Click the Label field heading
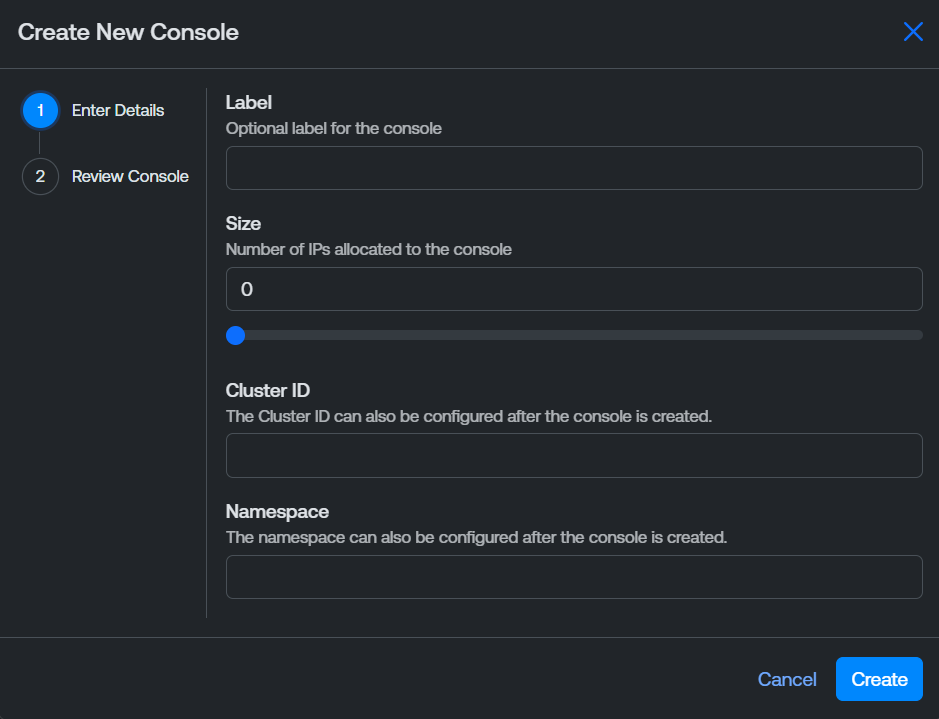939x719 pixels. (249, 102)
